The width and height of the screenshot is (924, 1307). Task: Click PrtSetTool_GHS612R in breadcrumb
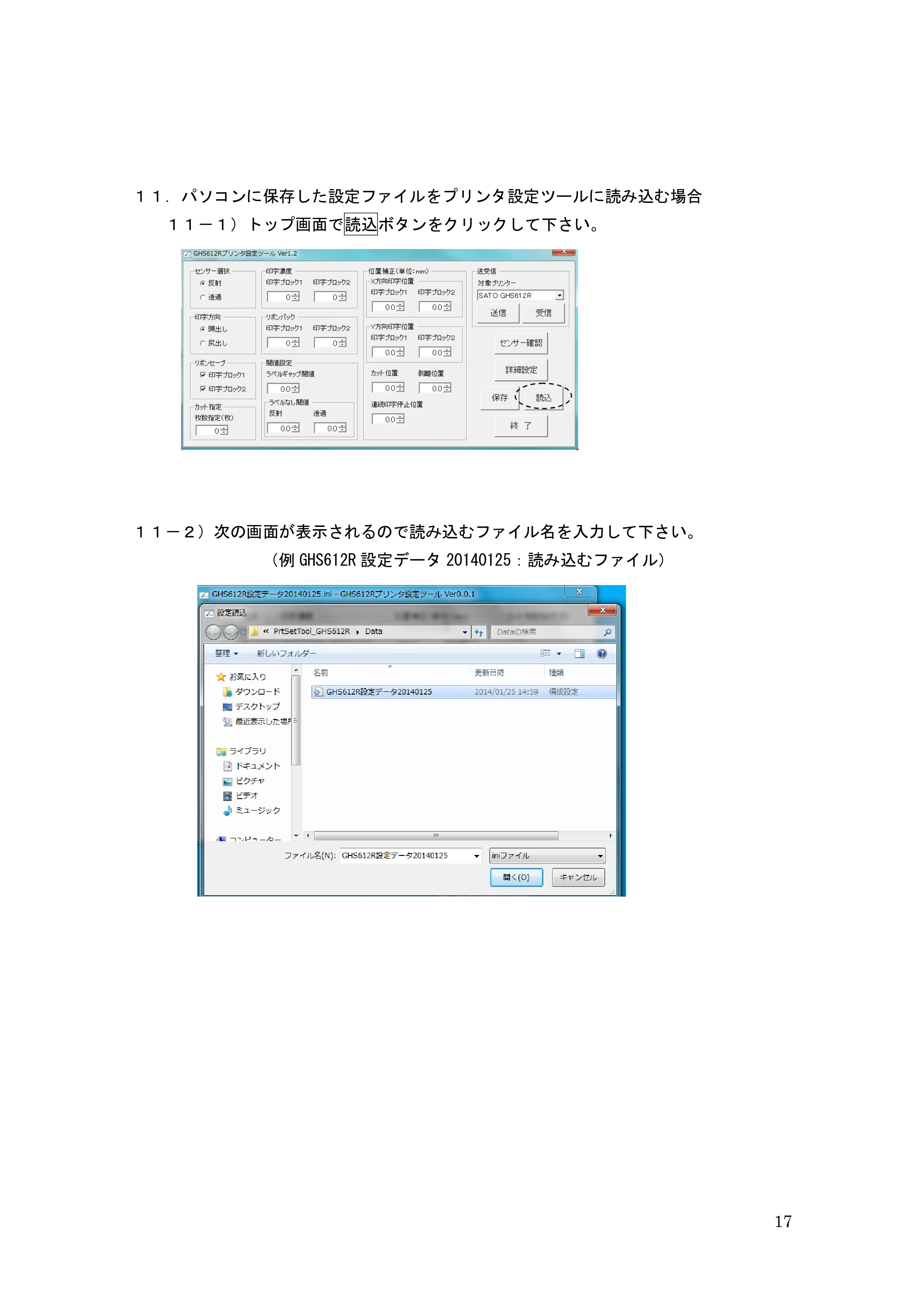tap(312, 632)
